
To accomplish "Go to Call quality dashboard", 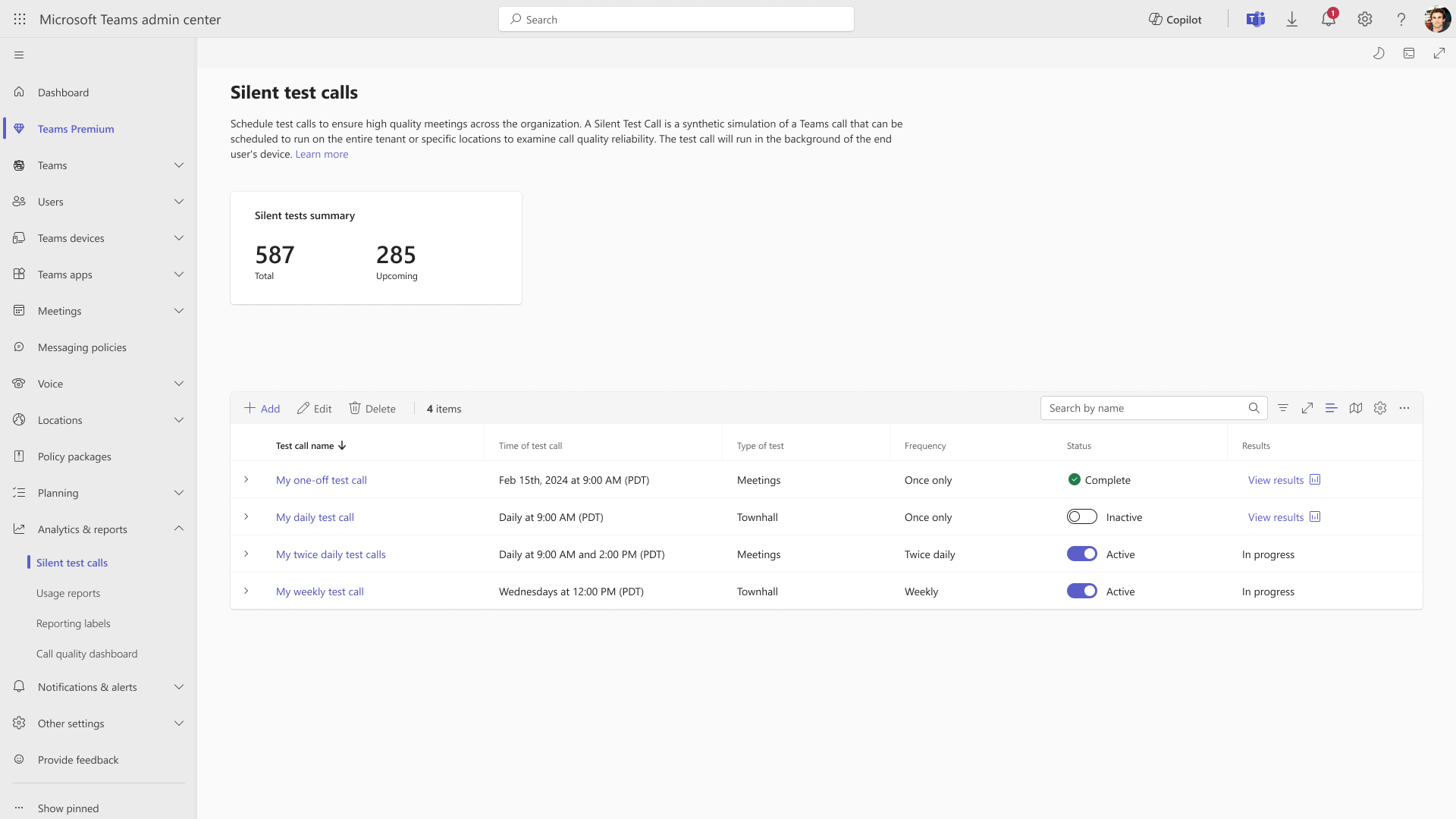I will click(86, 654).
